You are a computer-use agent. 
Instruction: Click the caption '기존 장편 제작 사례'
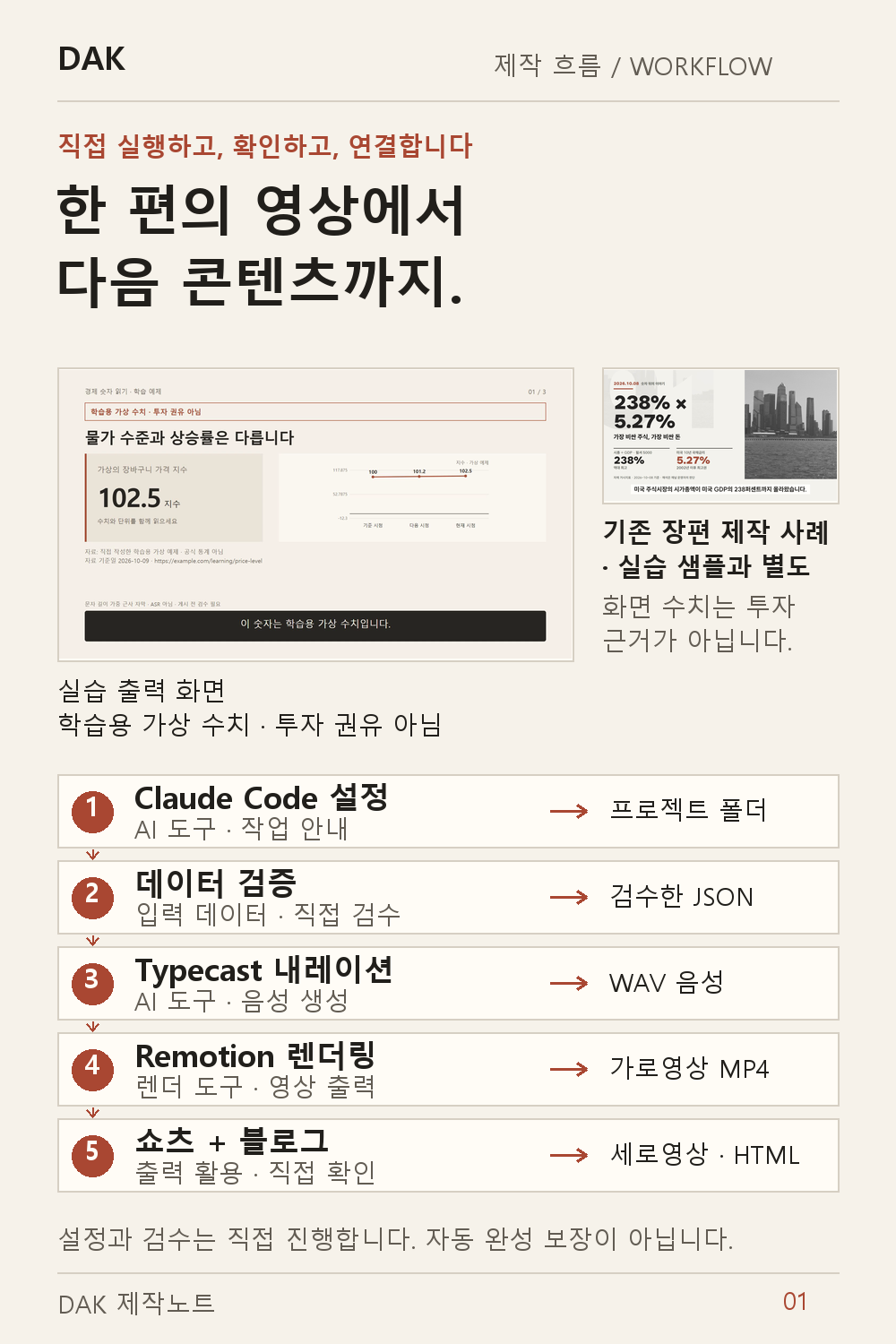click(x=716, y=531)
